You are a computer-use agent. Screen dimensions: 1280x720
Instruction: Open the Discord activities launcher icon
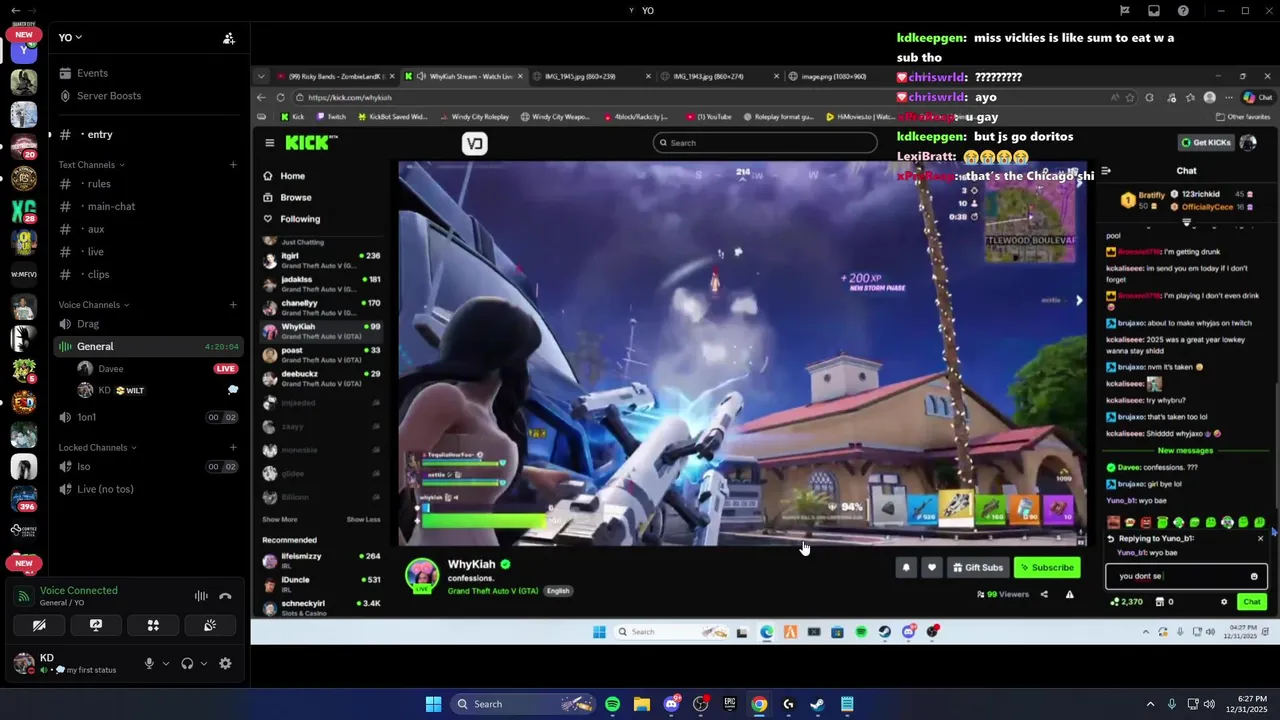point(153,626)
